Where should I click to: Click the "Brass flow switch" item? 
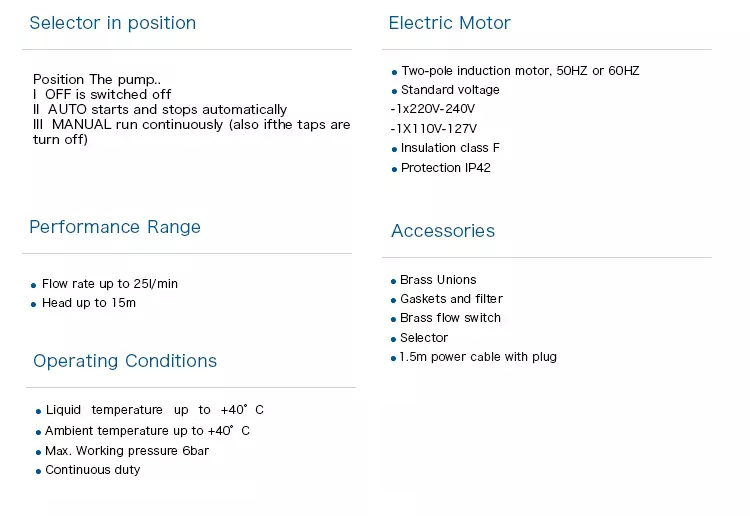pyautogui.click(x=450, y=318)
